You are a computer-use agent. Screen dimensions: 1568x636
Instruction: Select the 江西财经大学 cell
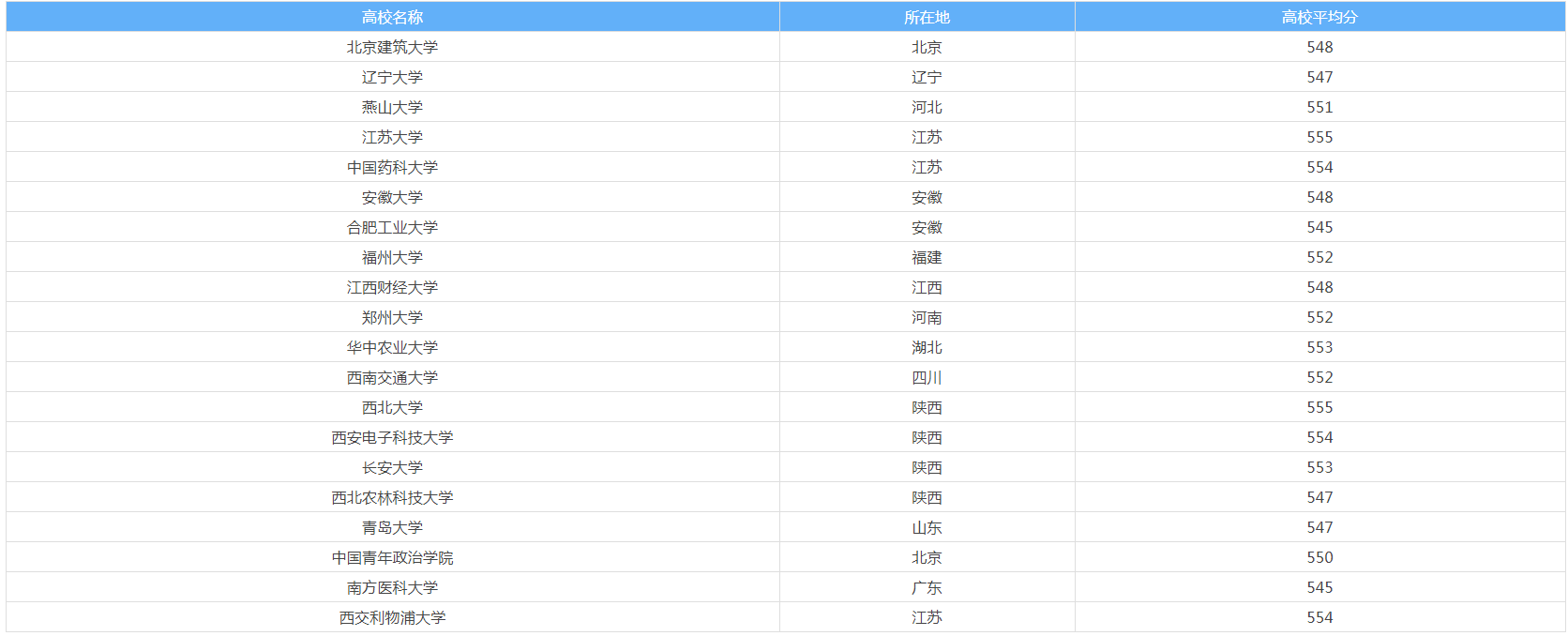[x=392, y=287]
